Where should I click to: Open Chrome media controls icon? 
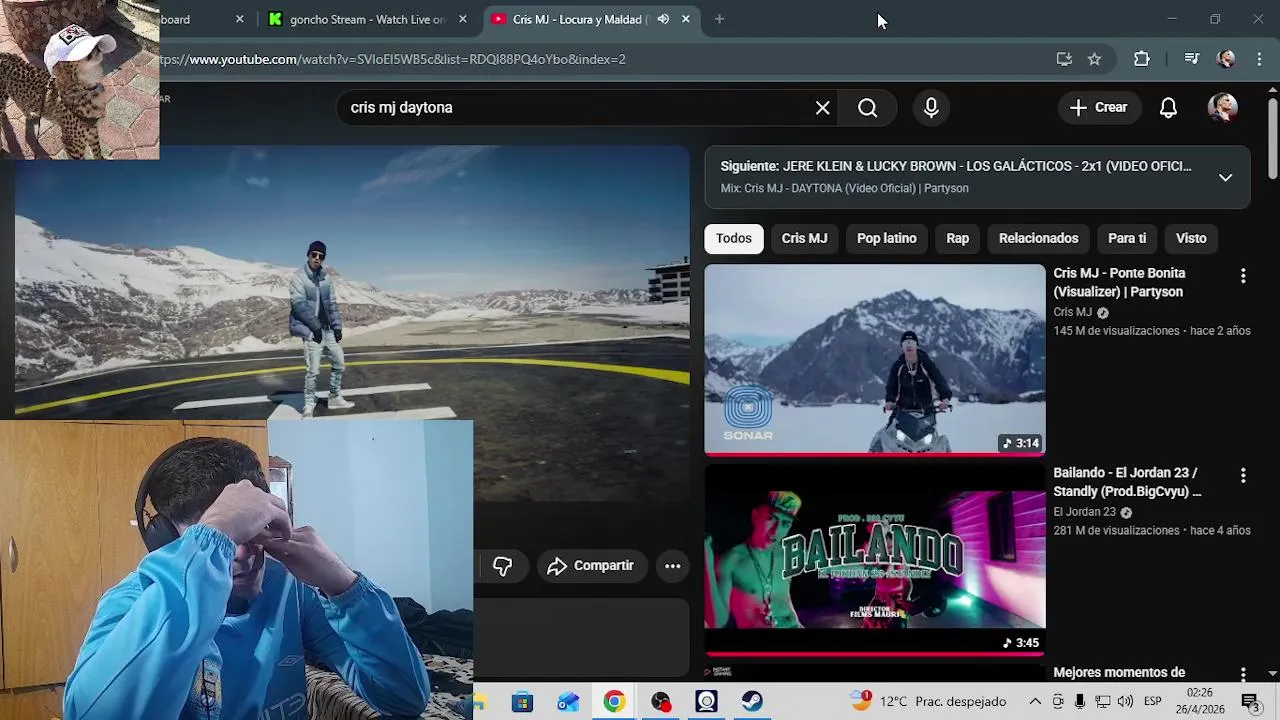coord(1191,59)
